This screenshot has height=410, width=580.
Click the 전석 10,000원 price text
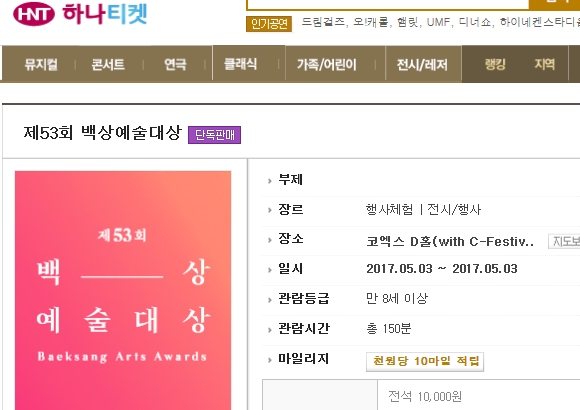(x=425, y=397)
